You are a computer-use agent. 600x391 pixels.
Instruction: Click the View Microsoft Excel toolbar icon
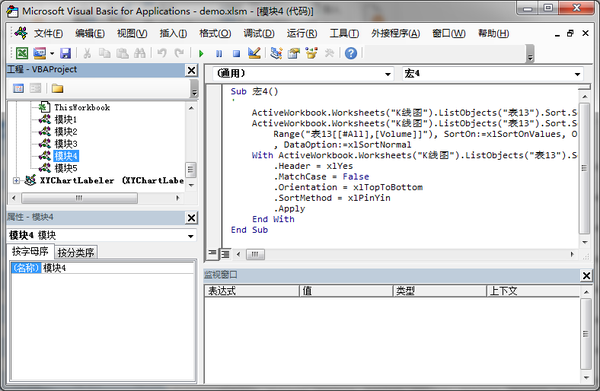(x=22, y=53)
